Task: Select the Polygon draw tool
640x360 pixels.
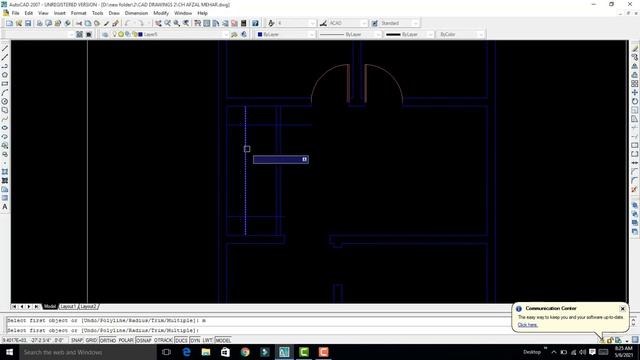Action: pyautogui.click(x=5, y=75)
